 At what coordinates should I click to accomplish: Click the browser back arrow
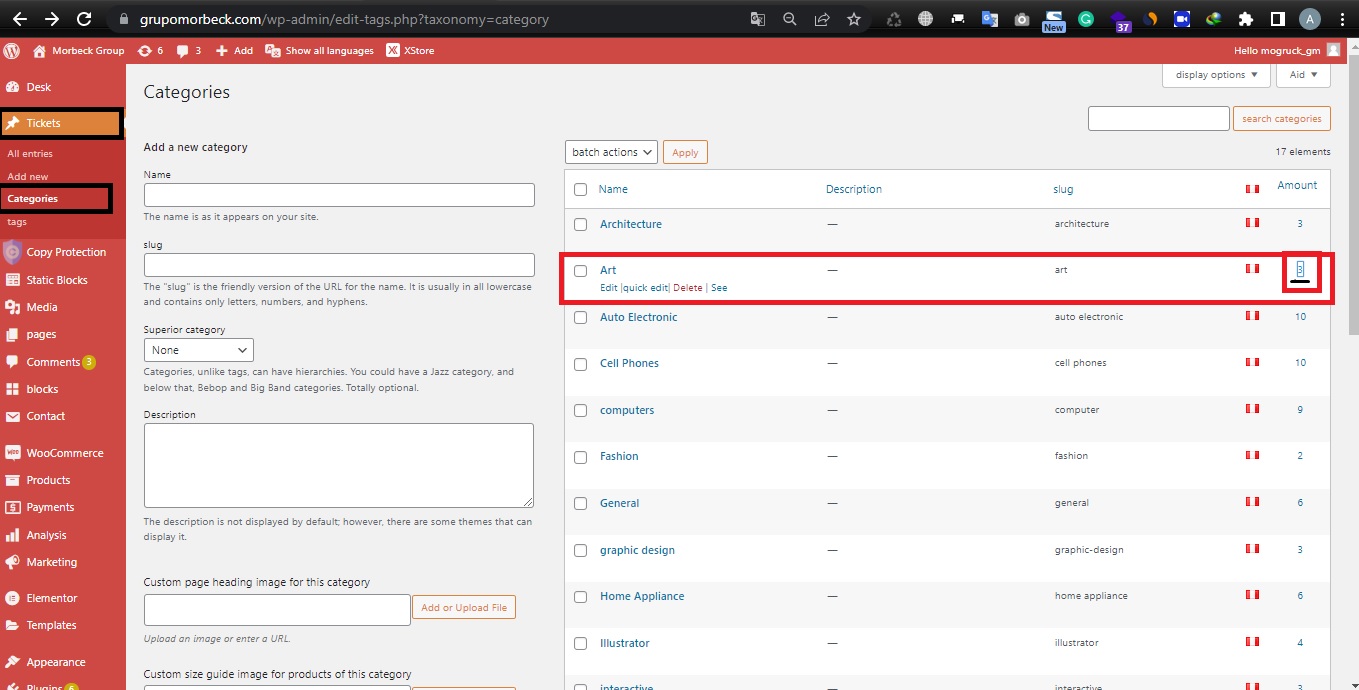coord(19,19)
